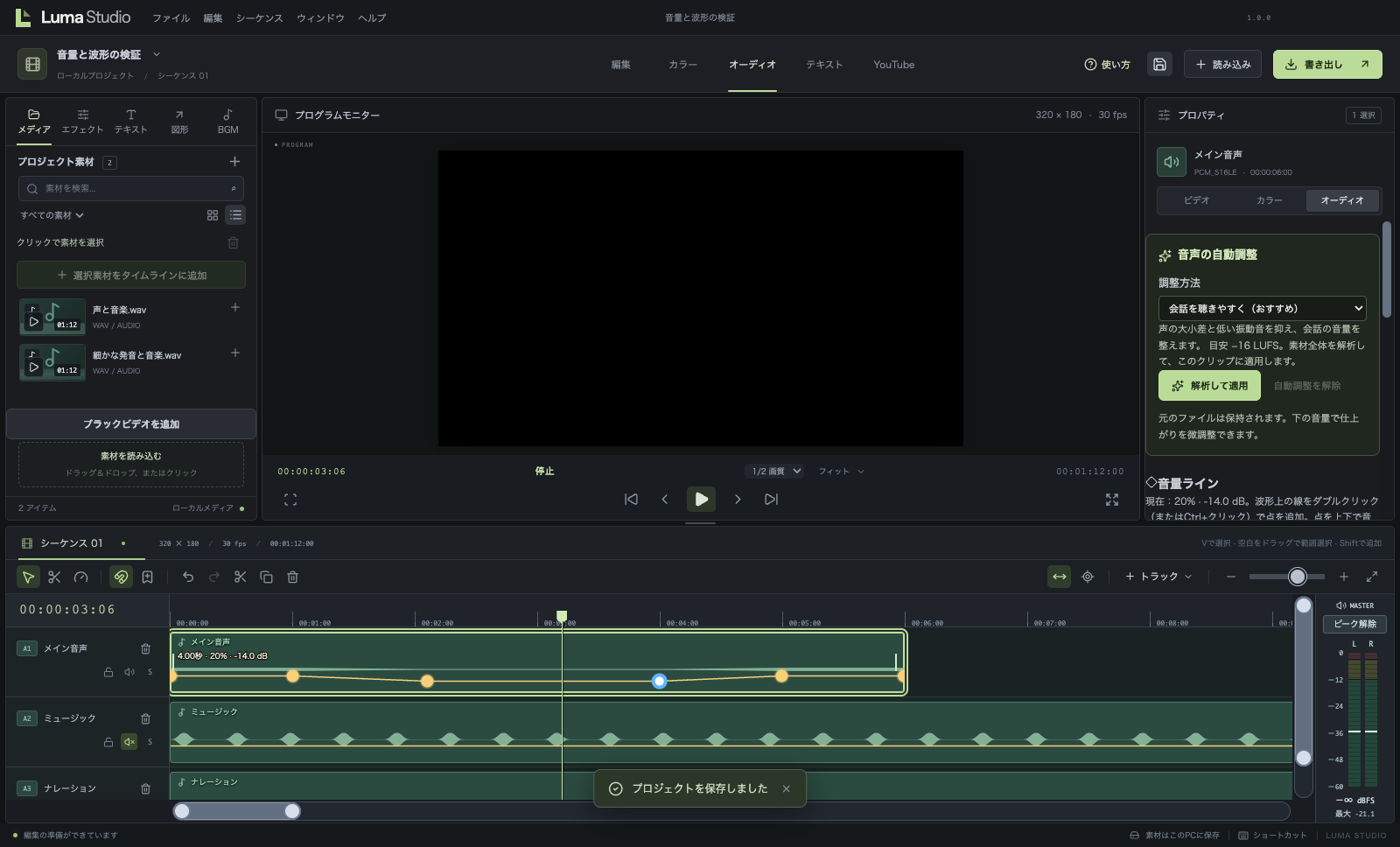This screenshot has height=847, width=1400.
Task: Toggle magnetic snapping in the timeline toolbar
Action: click(x=122, y=577)
